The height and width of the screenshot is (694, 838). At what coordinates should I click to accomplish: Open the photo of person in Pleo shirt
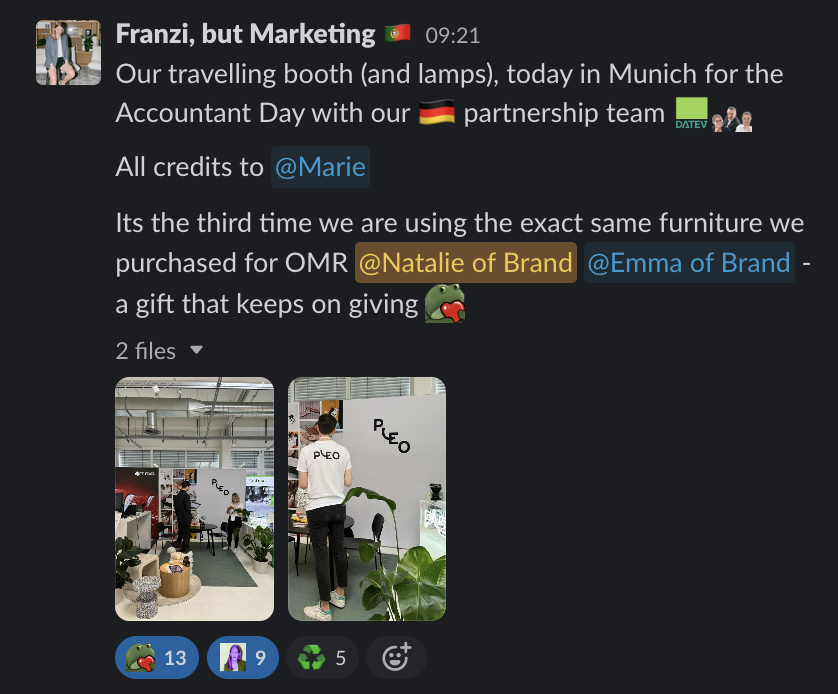click(367, 499)
